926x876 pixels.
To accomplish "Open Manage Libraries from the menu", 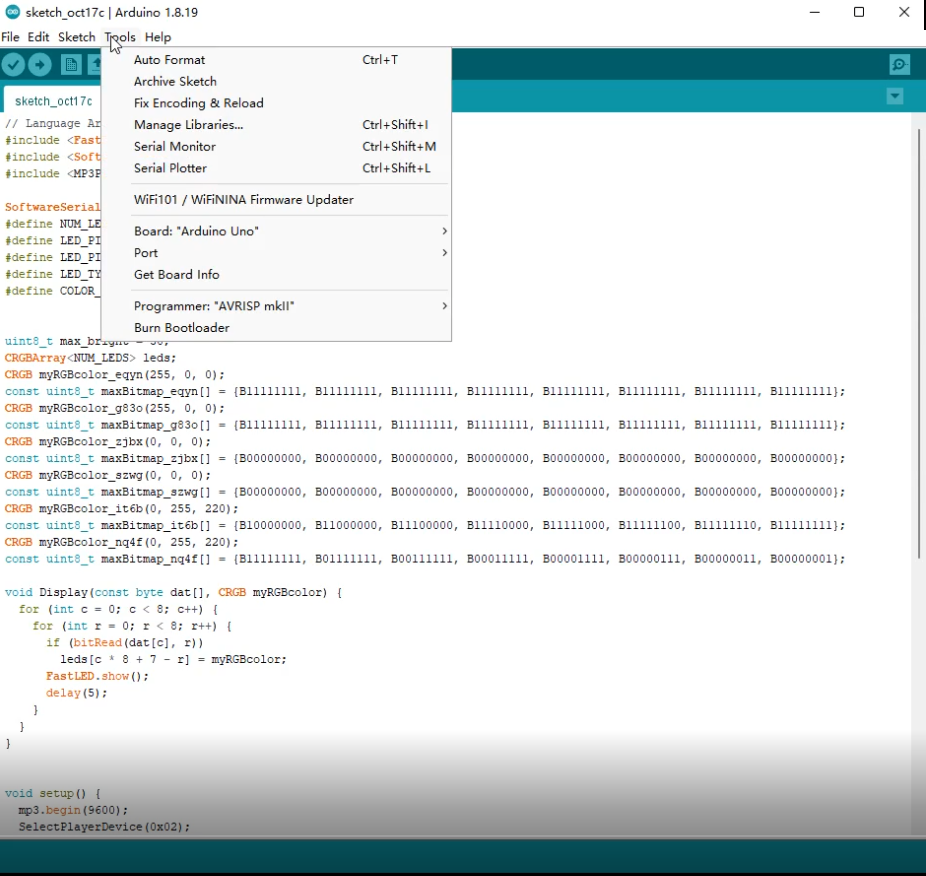I will (x=189, y=125).
